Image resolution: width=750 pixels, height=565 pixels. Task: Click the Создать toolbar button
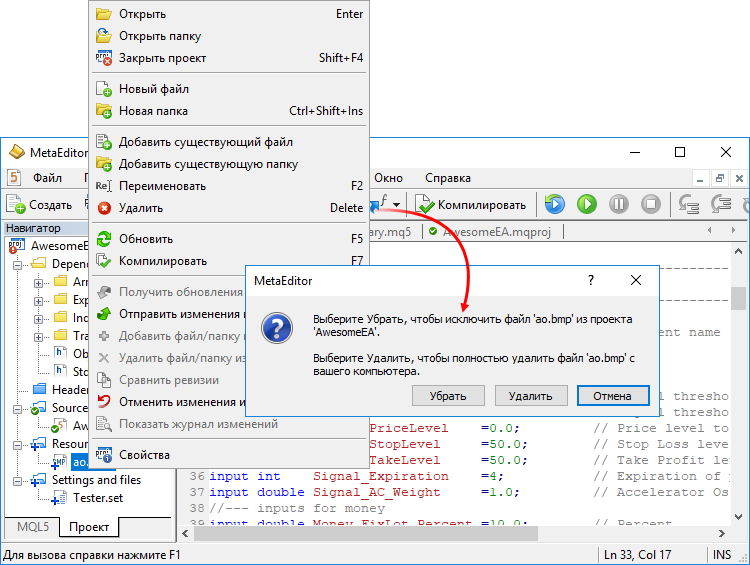click(39, 205)
